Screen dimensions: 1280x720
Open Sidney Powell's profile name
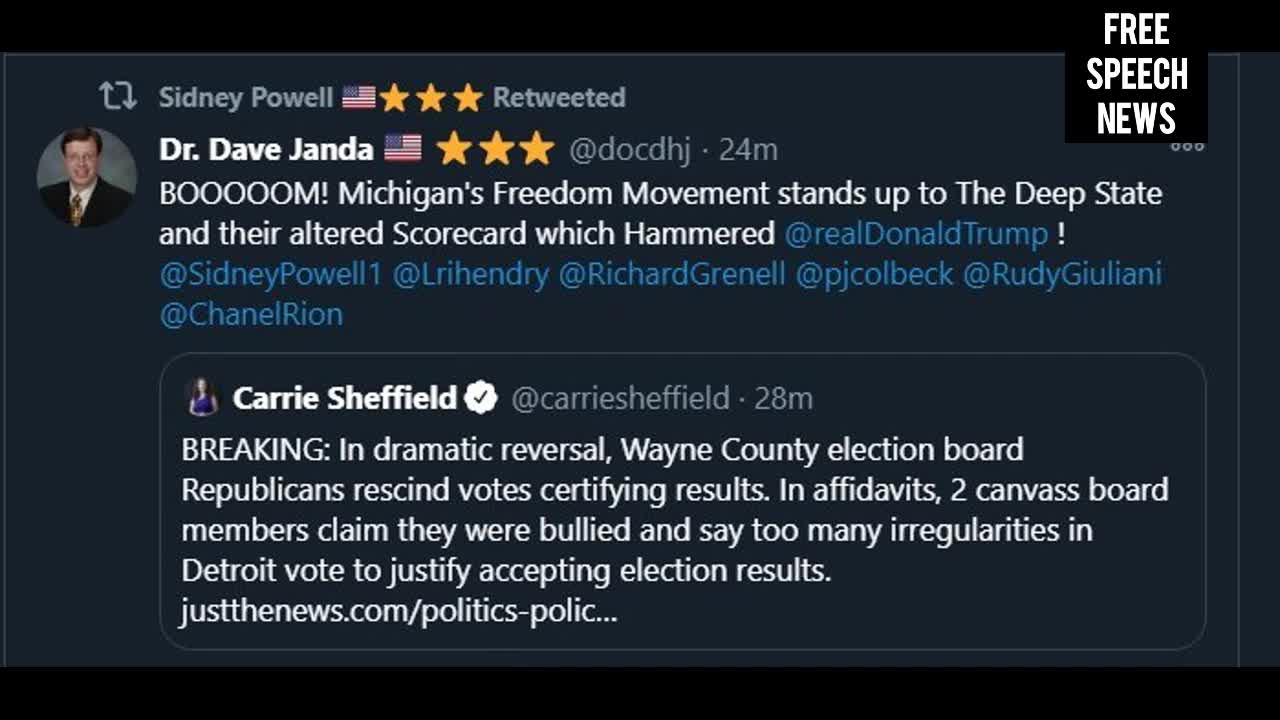(246, 97)
